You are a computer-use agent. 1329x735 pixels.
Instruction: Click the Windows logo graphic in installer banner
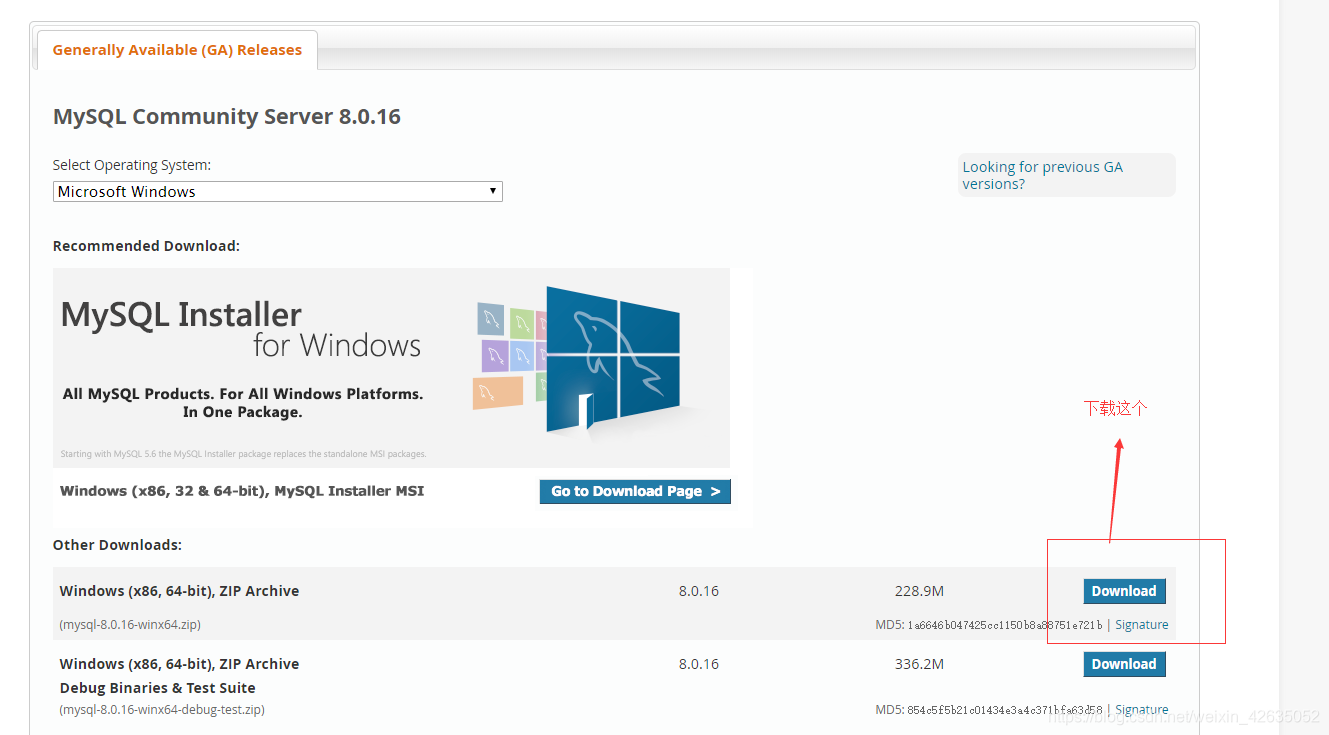point(613,360)
